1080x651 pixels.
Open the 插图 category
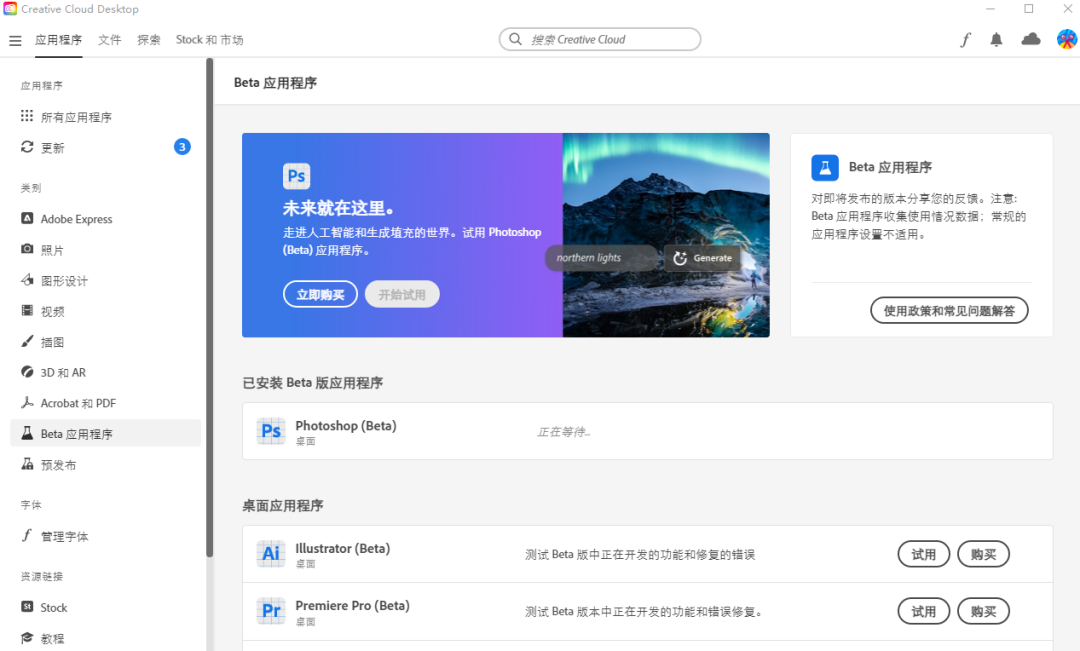(x=50, y=341)
